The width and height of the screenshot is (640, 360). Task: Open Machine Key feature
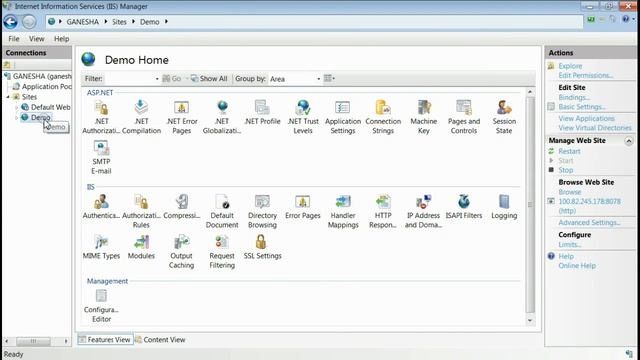click(x=424, y=117)
